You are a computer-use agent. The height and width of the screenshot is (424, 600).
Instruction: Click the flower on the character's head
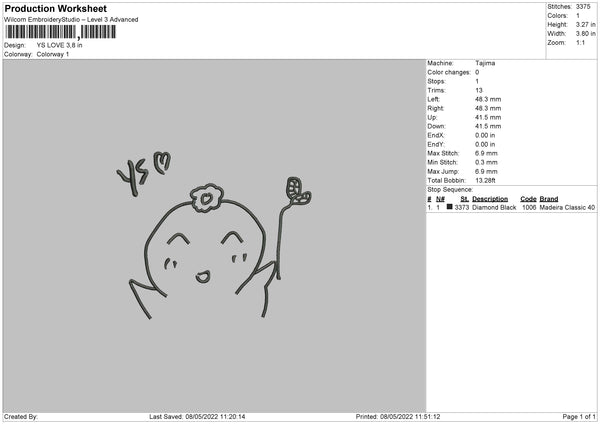207,198
